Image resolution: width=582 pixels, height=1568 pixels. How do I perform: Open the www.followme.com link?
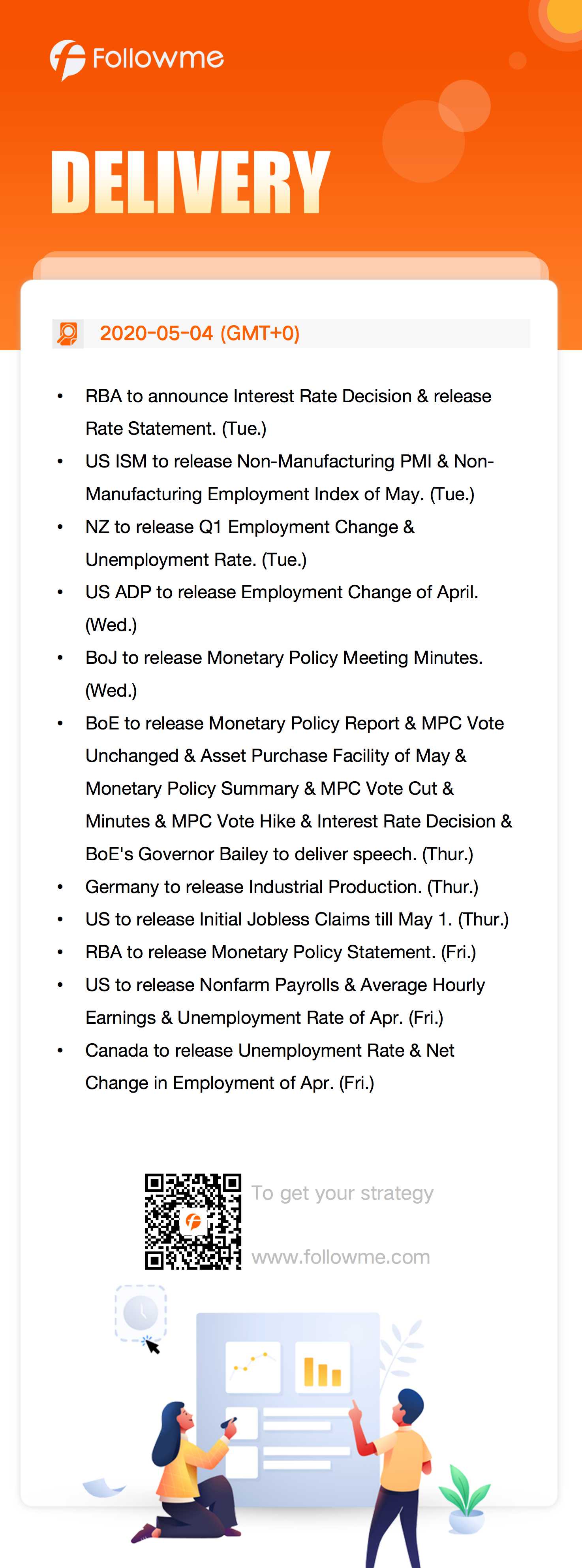click(x=341, y=1257)
